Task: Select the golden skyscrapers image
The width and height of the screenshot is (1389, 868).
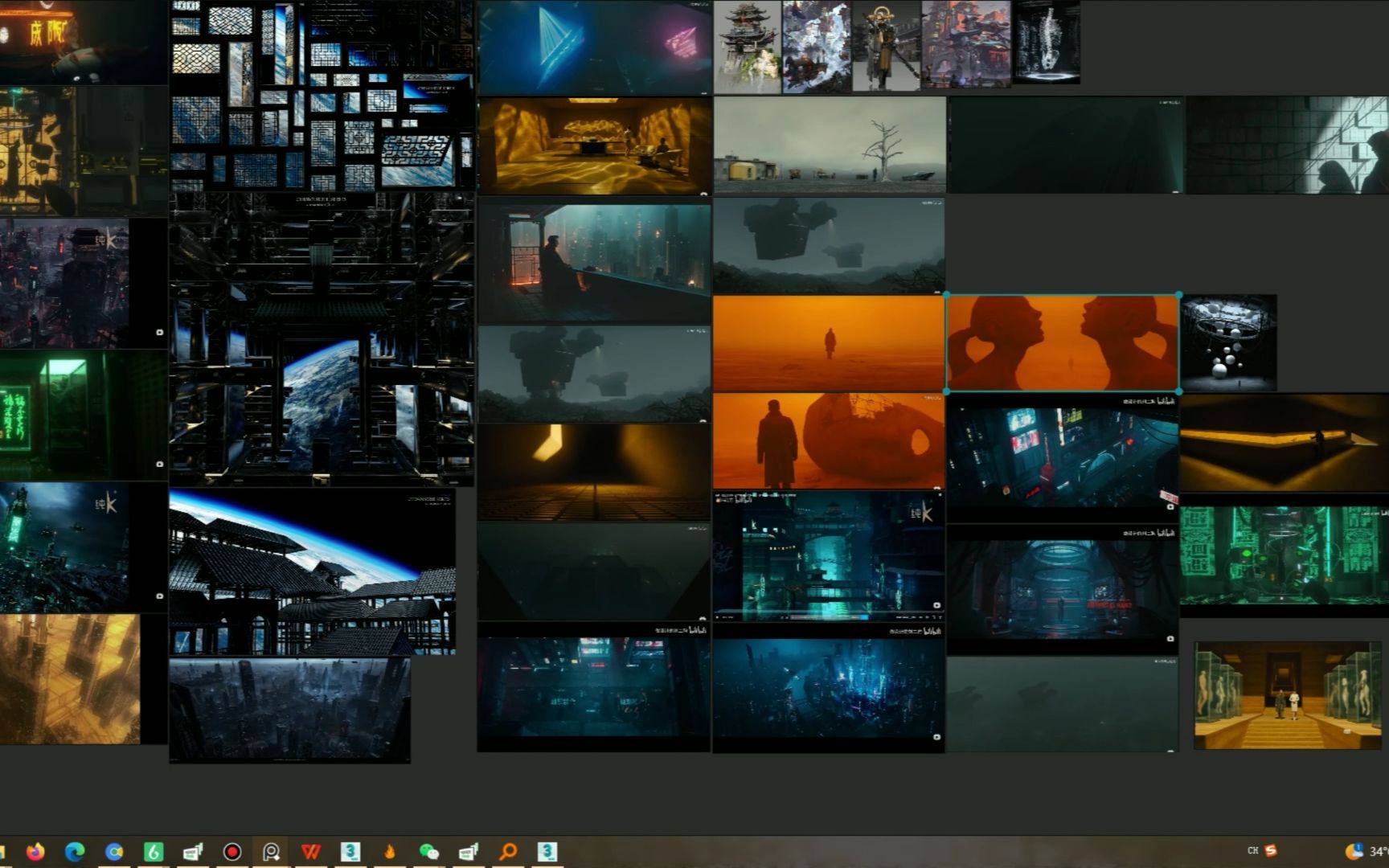Action: [84, 679]
